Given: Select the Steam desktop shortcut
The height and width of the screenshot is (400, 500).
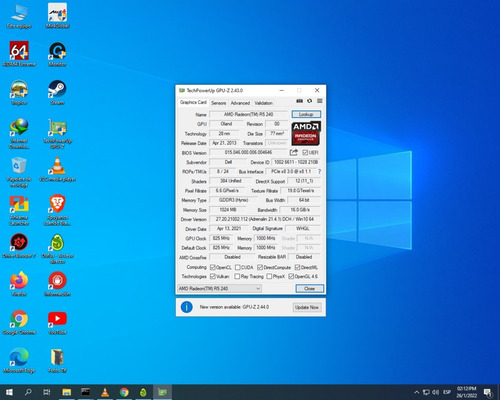Looking at the screenshot, I should pos(57,92).
